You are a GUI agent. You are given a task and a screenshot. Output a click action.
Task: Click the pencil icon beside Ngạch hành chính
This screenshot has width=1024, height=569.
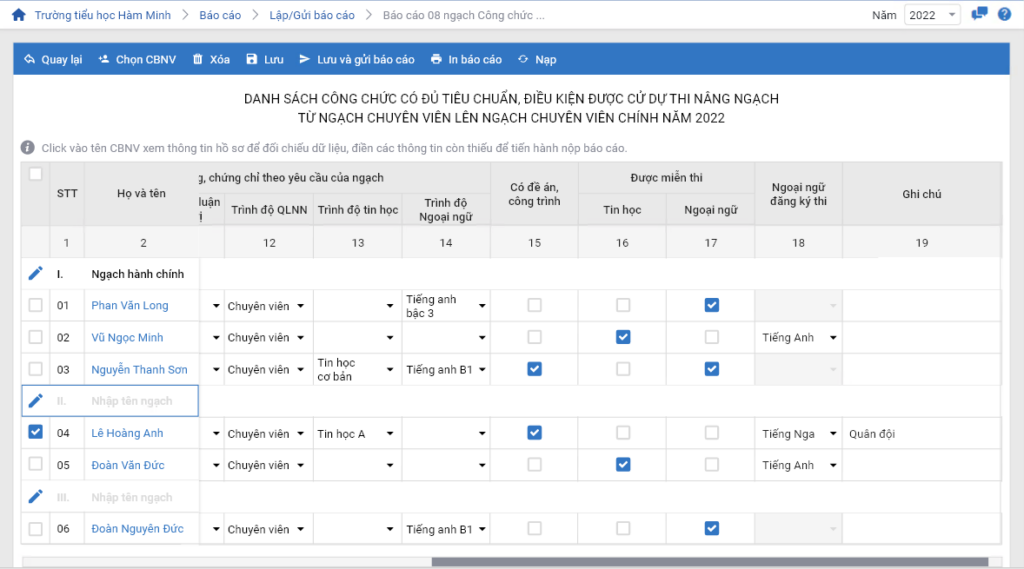tap(36, 273)
